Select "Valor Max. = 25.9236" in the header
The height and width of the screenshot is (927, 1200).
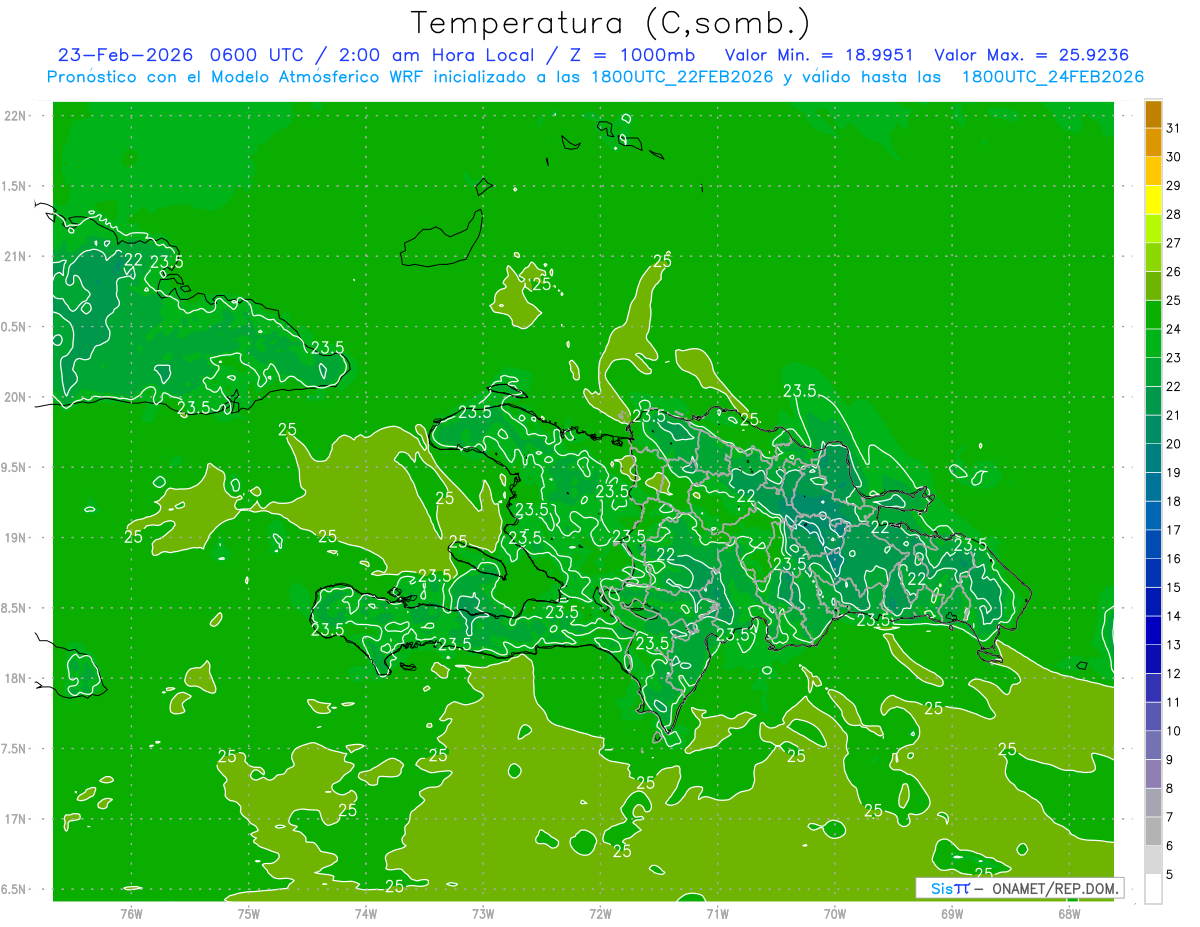click(x=1032, y=55)
